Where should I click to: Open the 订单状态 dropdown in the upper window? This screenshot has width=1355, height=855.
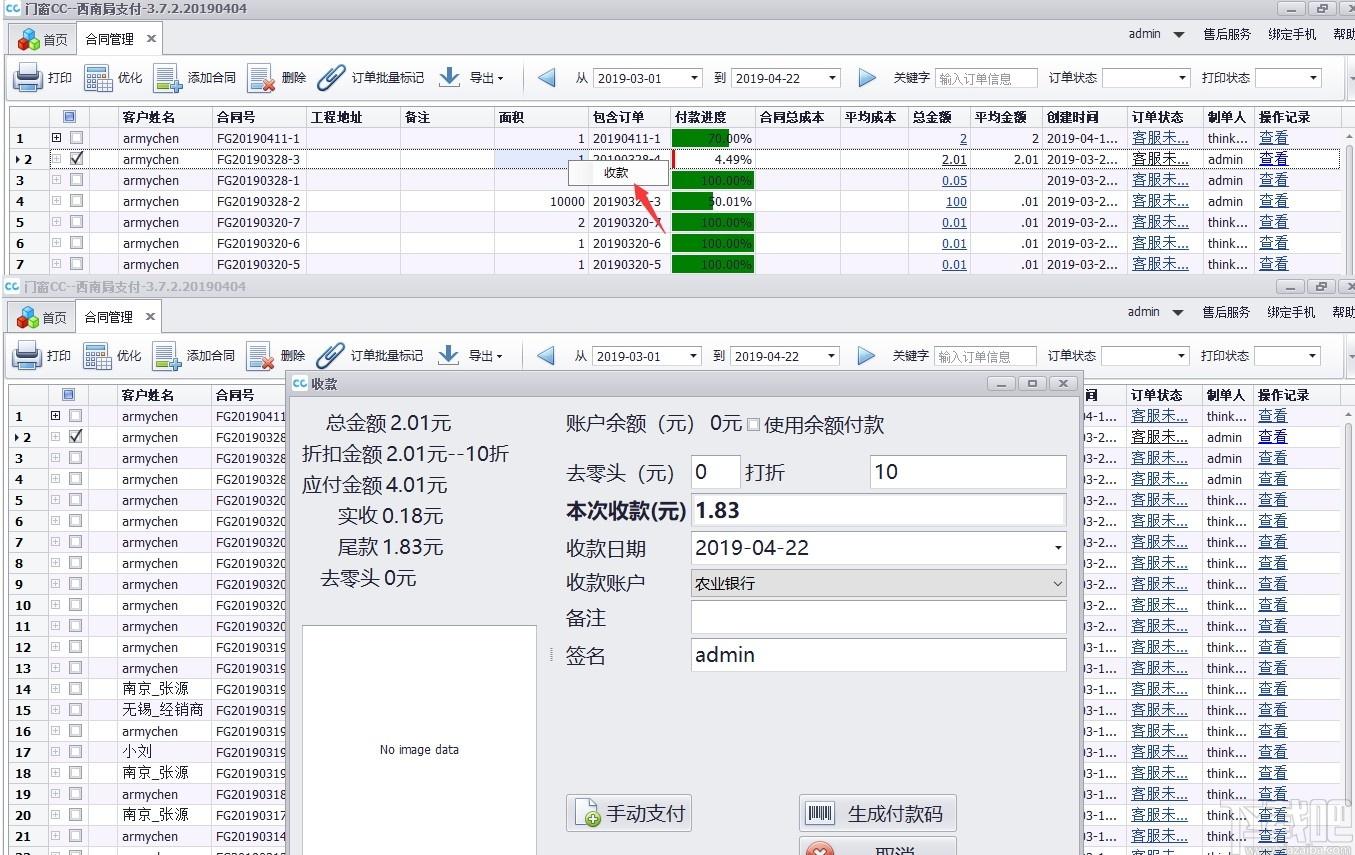pyautogui.click(x=1183, y=78)
